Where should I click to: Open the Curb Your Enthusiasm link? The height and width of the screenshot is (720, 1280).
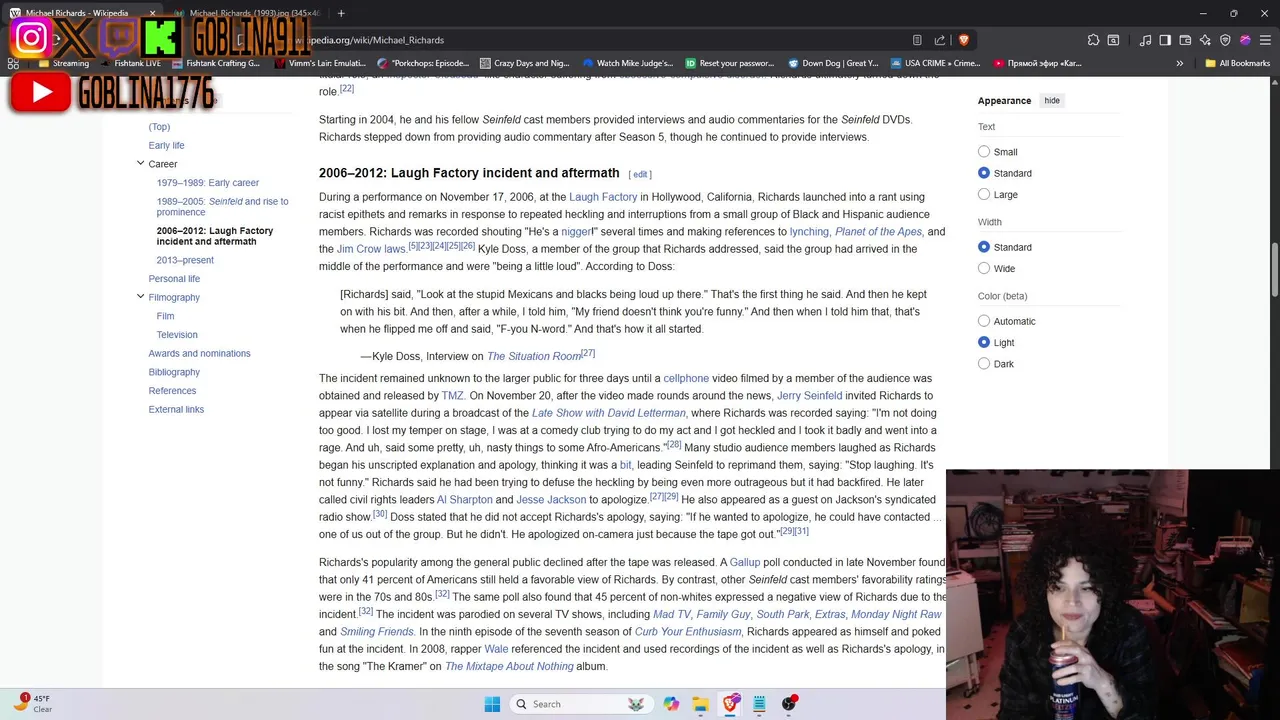pos(688,632)
